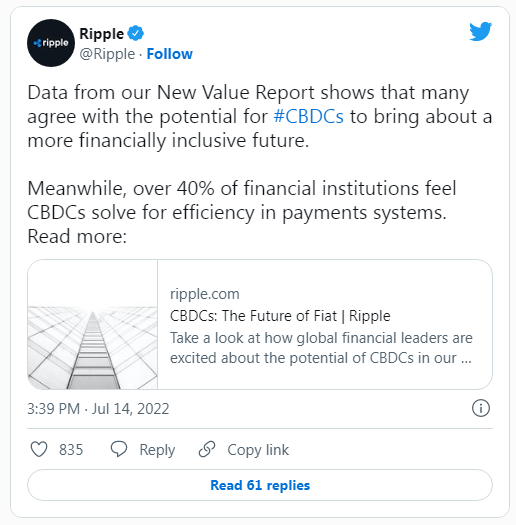Click the 835 likes count
This screenshot has height=525, width=516.
point(71,449)
